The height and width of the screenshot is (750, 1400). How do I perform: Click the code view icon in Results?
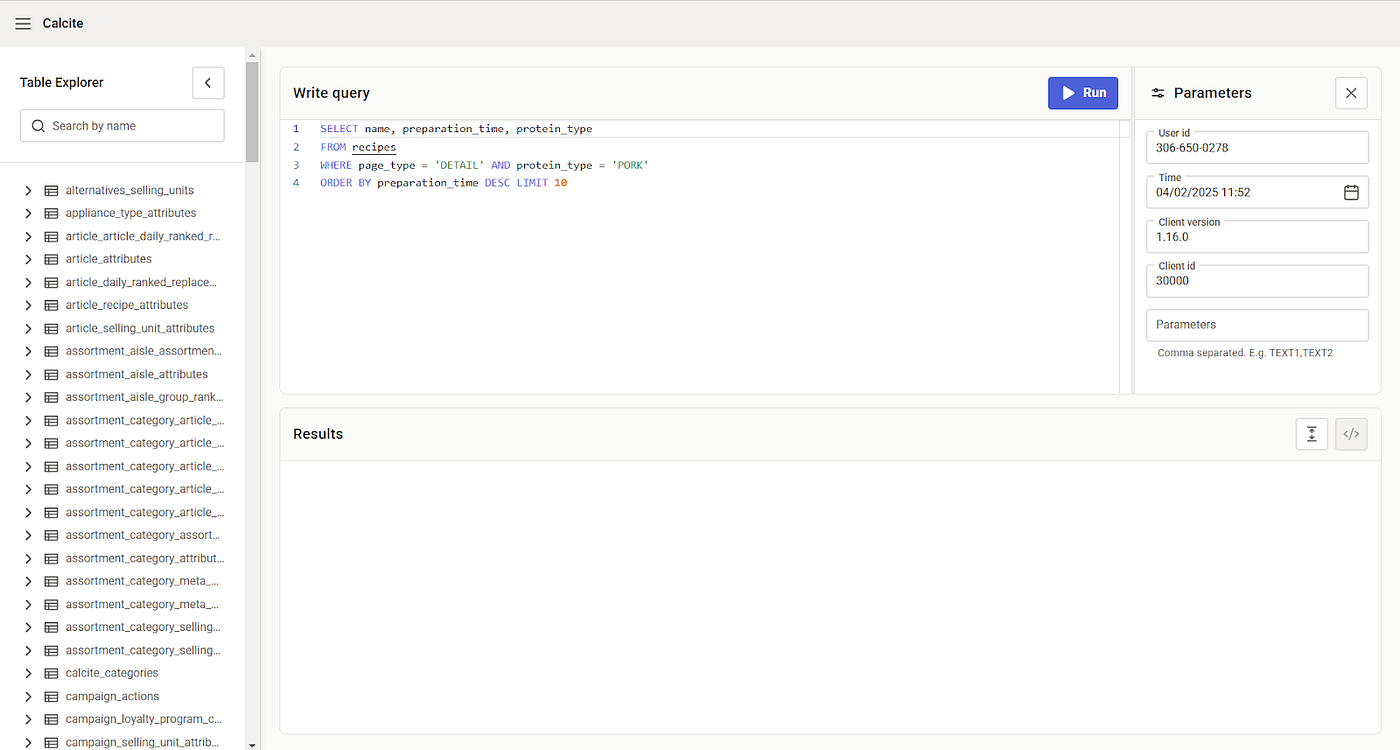coord(1351,434)
